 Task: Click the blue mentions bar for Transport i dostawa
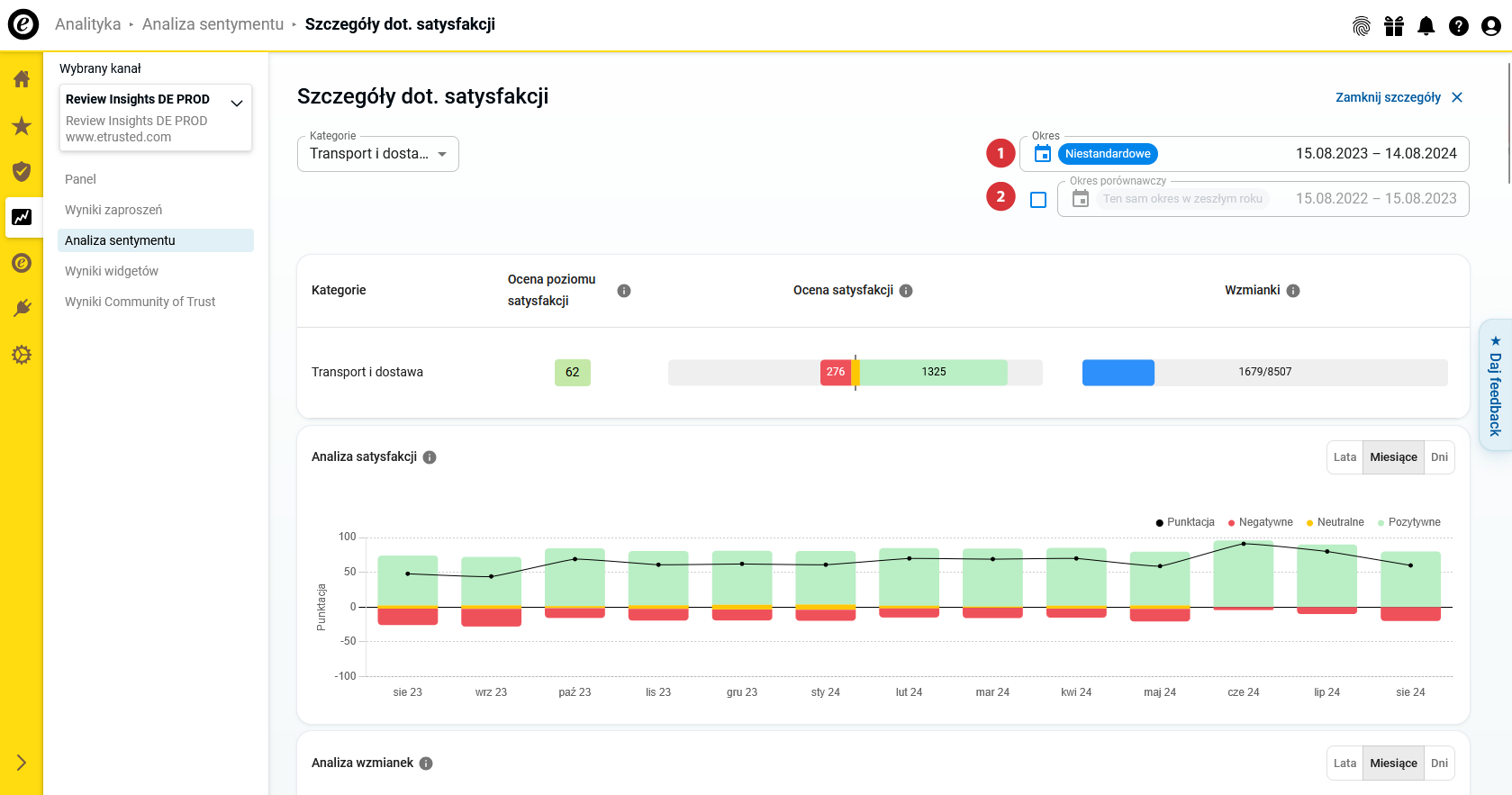[1118, 372]
